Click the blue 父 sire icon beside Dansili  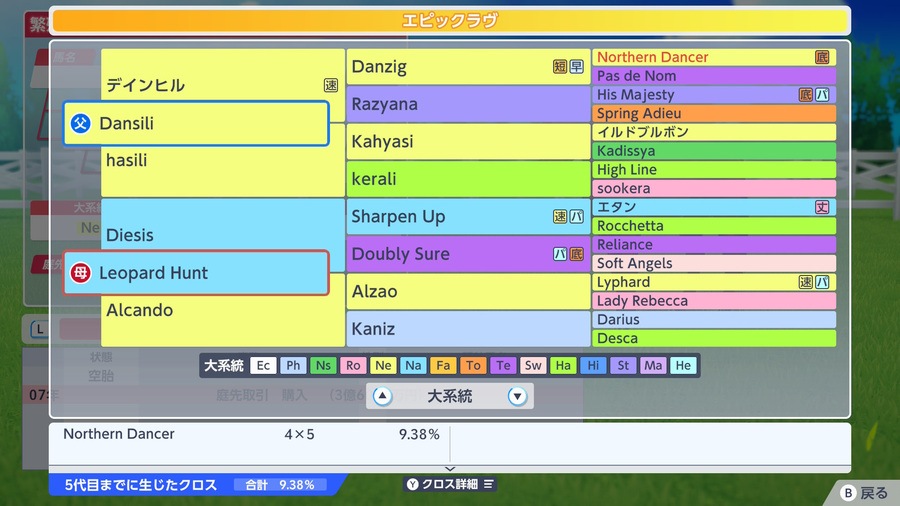tap(80, 123)
